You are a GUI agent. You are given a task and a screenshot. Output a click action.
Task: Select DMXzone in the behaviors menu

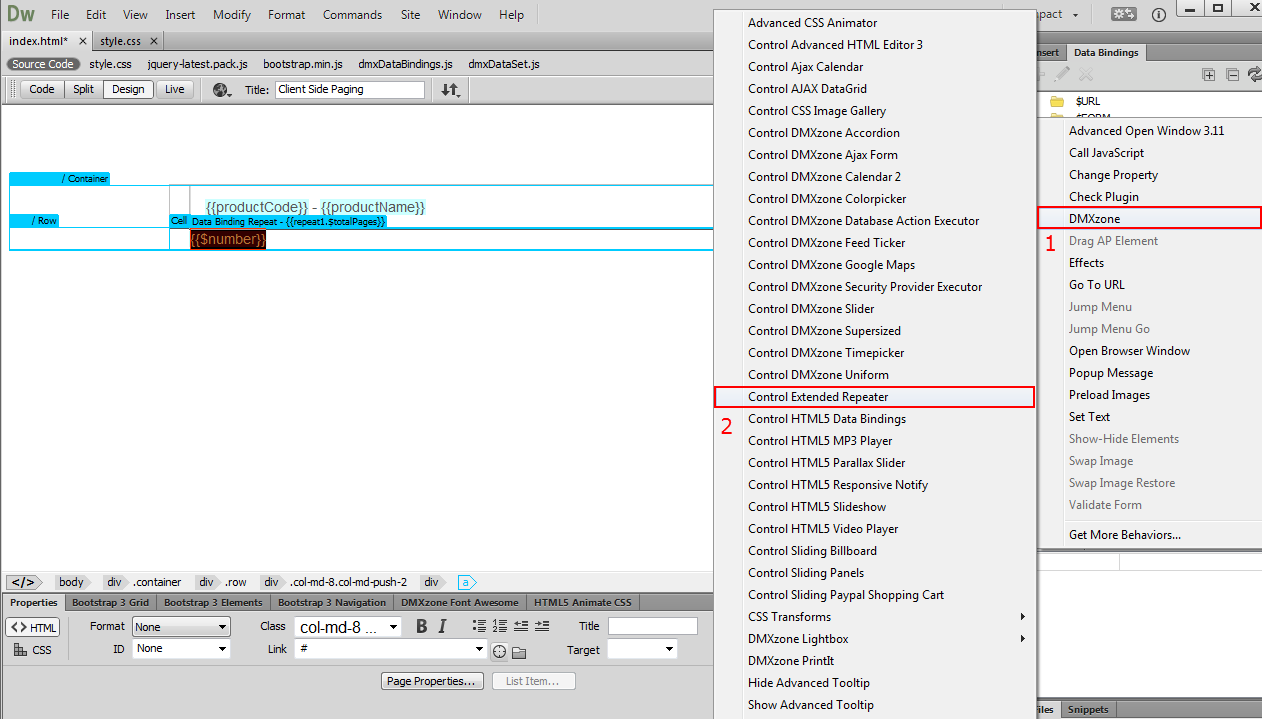[1150, 219]
